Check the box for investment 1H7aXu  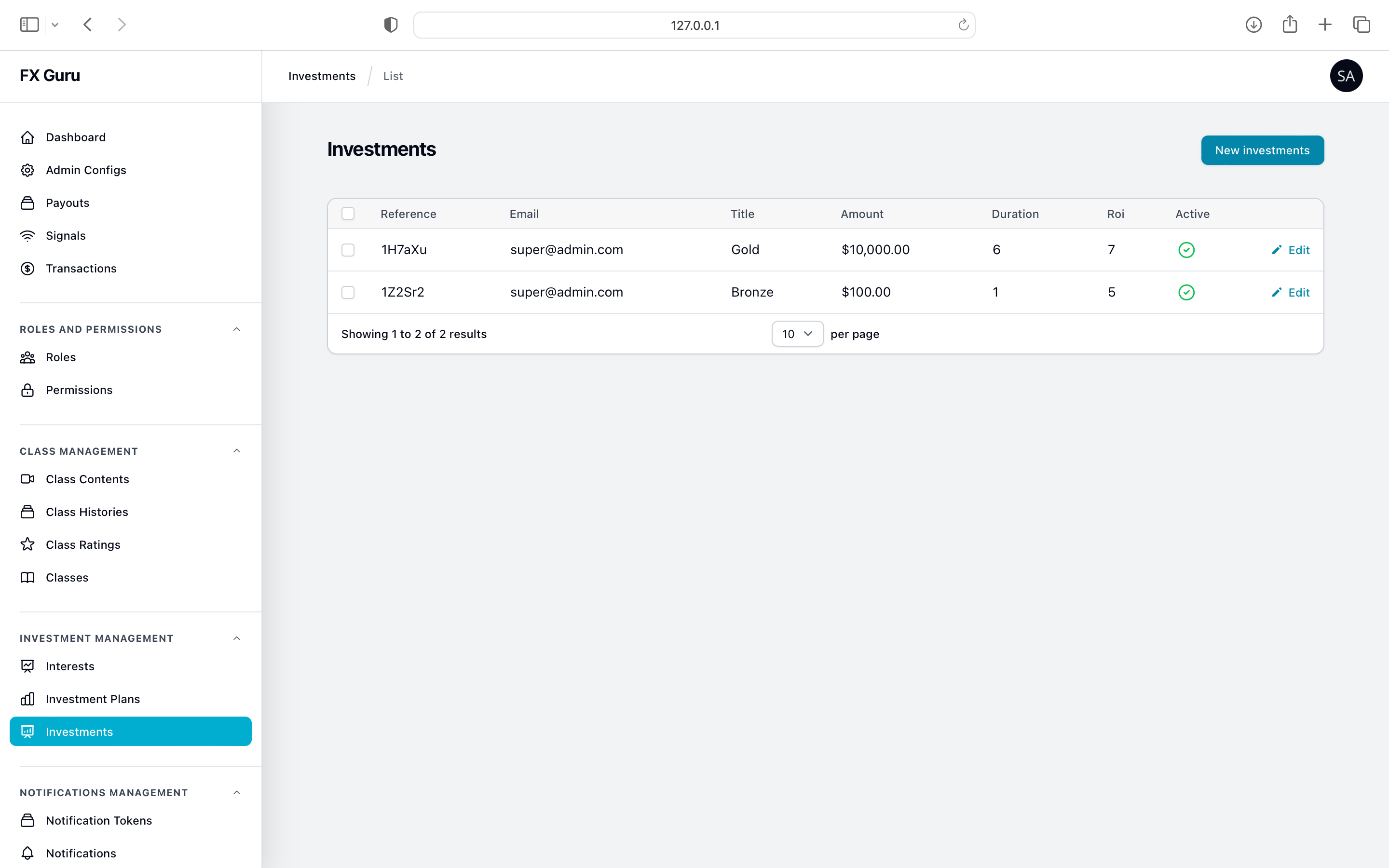tap(348, 250)
